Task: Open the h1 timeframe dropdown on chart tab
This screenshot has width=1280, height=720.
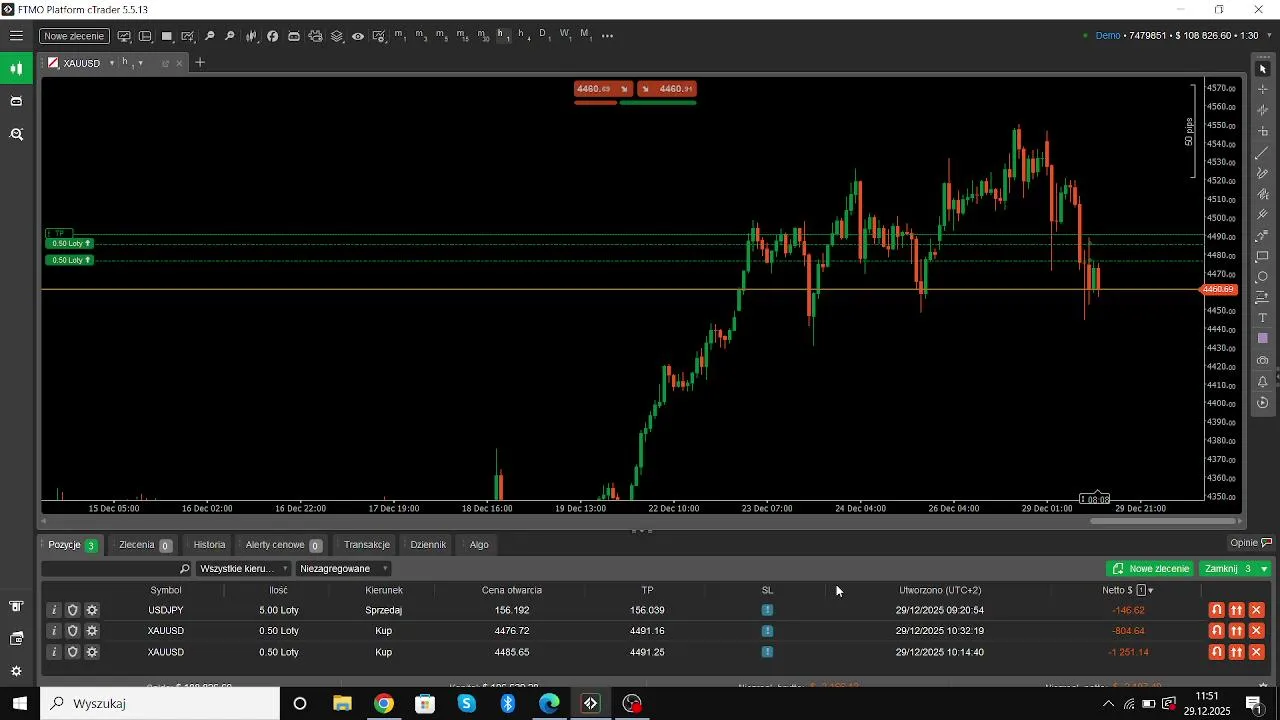Action: [x=141, y=63]
